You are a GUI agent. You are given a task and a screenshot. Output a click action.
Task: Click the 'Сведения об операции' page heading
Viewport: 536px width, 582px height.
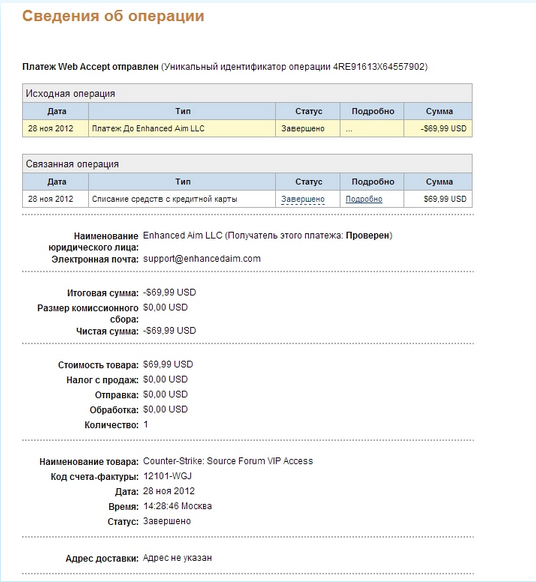point(113,16)
